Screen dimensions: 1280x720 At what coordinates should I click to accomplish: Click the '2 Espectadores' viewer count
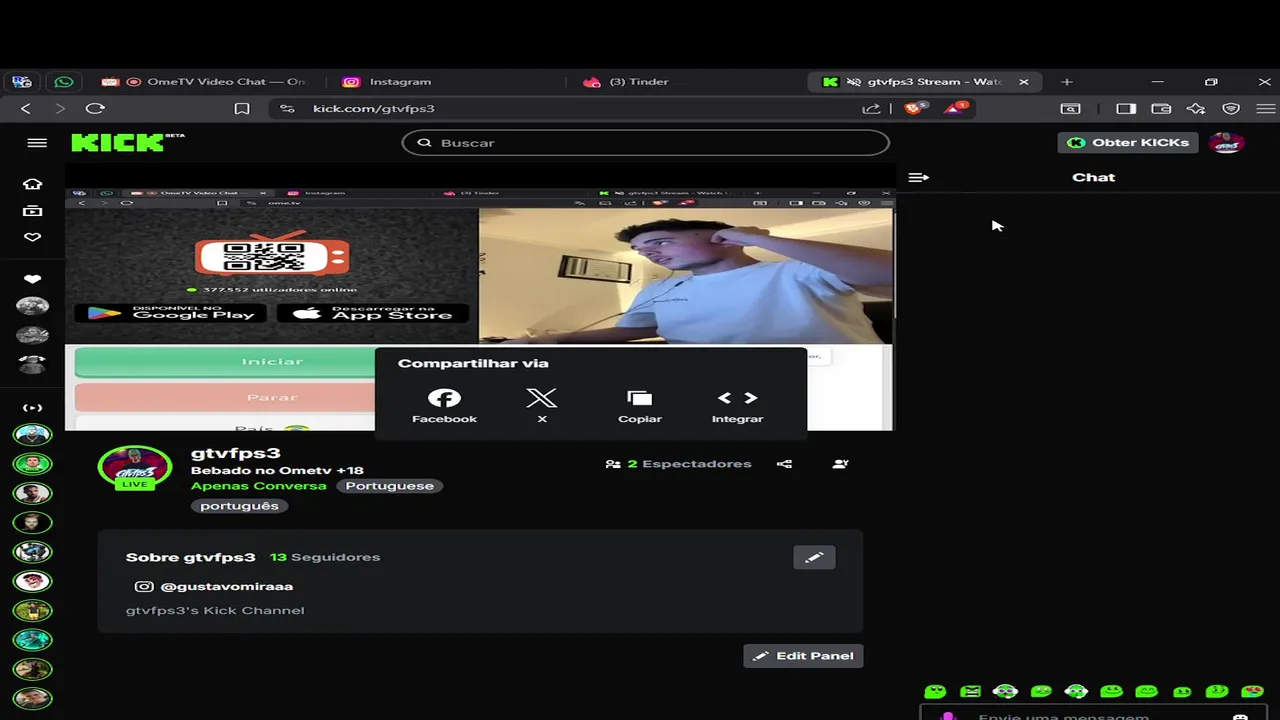[x=689, y=464]
